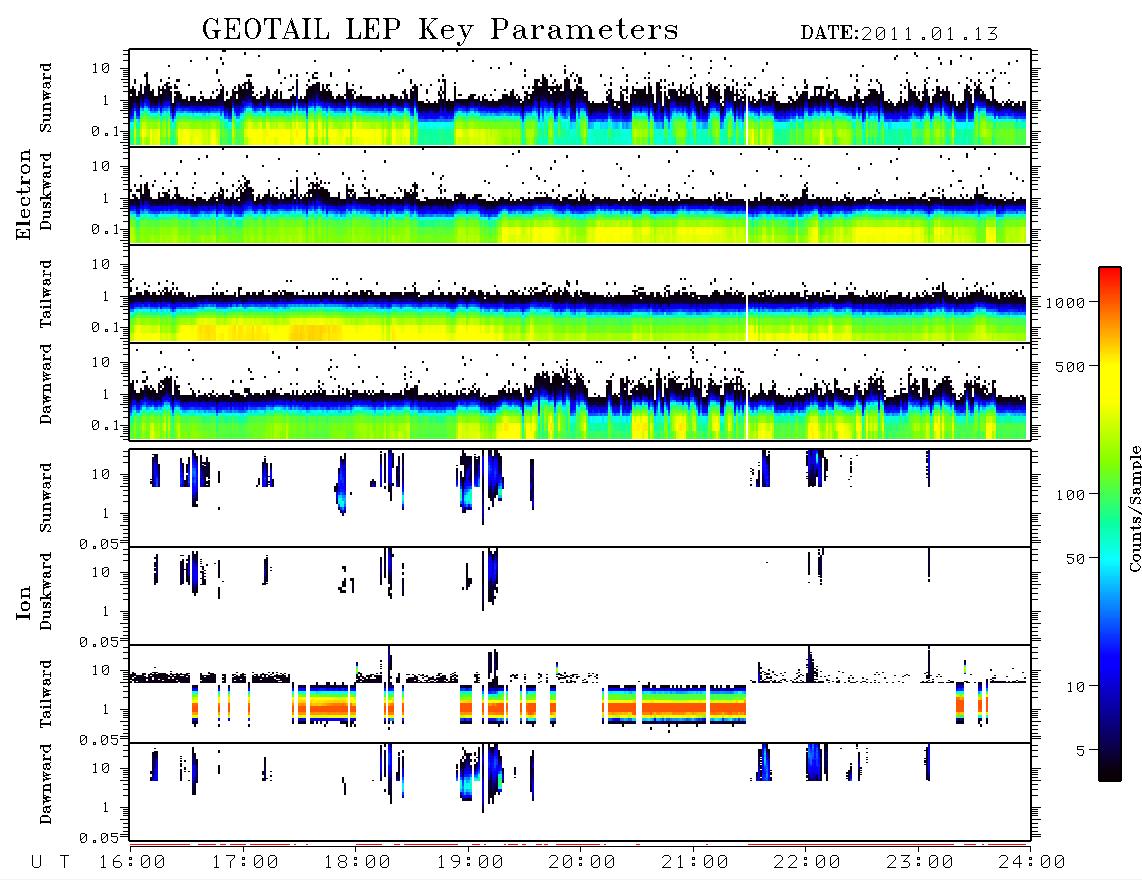Click the "GEOTAIL LEP Key Parameters" title

(x=440, y=30)
